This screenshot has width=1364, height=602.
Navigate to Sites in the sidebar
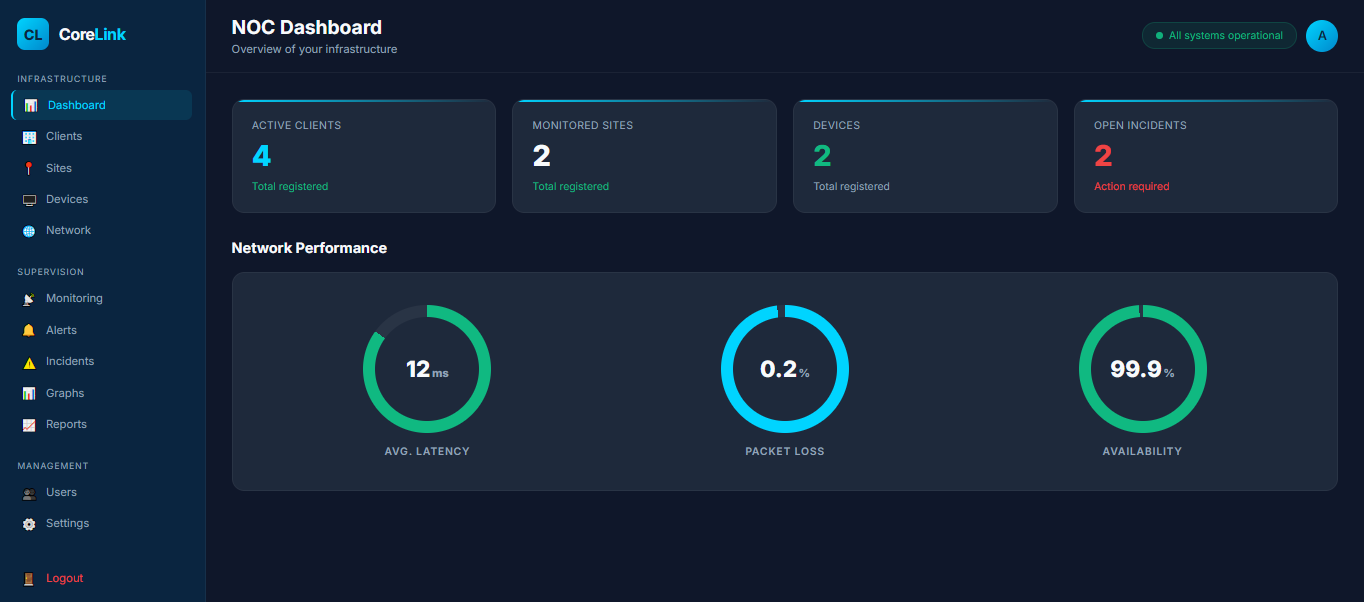[x=102, y=168]
